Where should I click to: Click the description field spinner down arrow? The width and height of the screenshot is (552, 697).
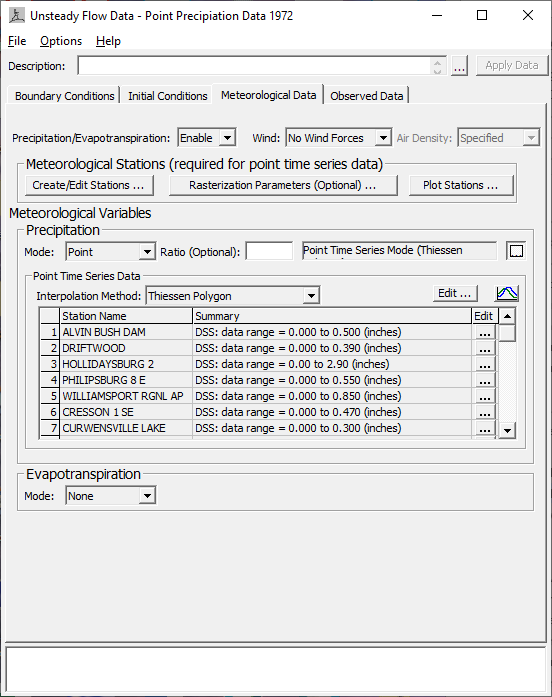438,71
